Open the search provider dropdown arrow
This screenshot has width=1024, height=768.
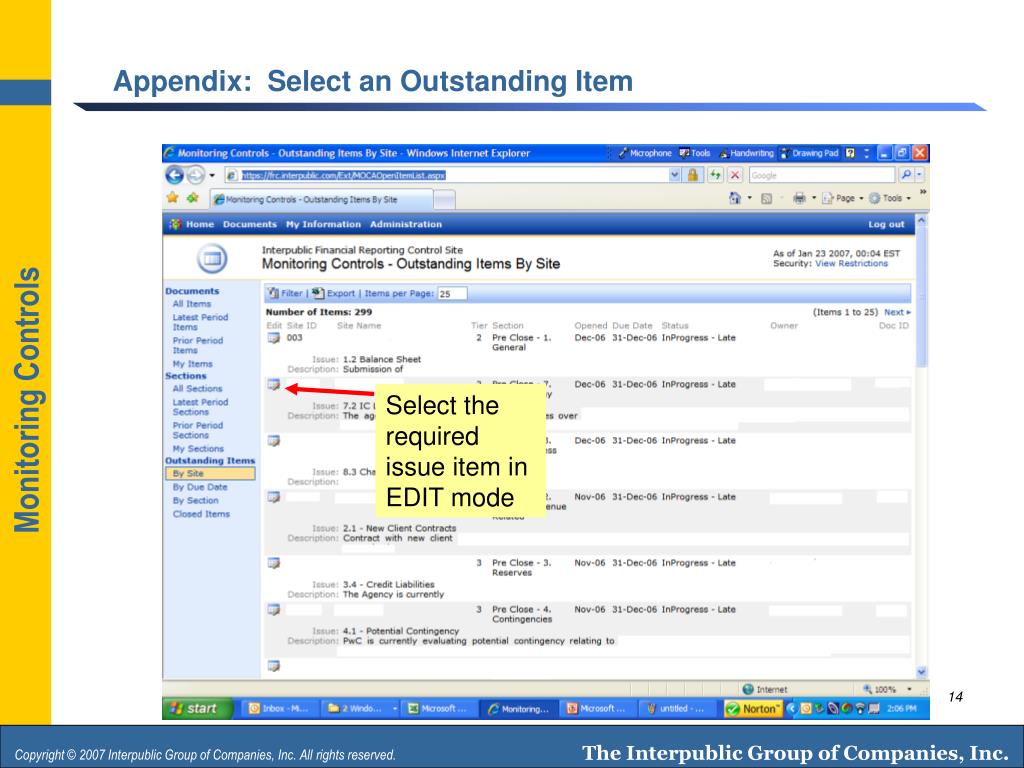point(920,174)
